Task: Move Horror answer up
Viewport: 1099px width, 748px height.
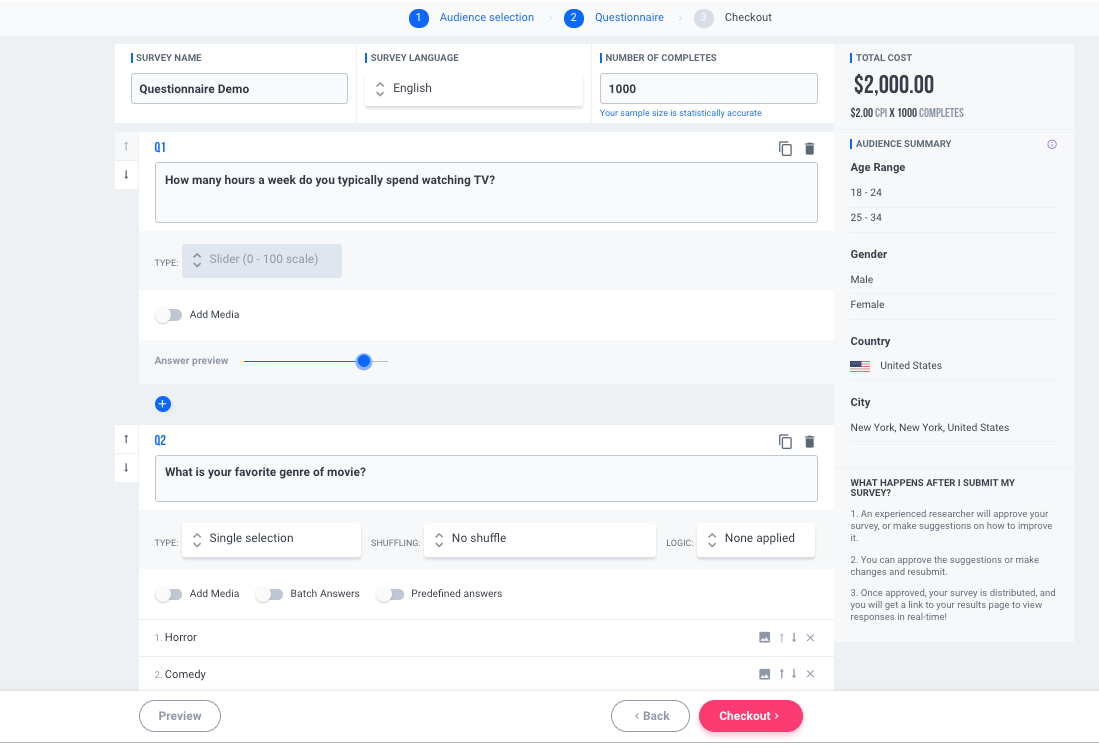Action: (x=781, y=637)
